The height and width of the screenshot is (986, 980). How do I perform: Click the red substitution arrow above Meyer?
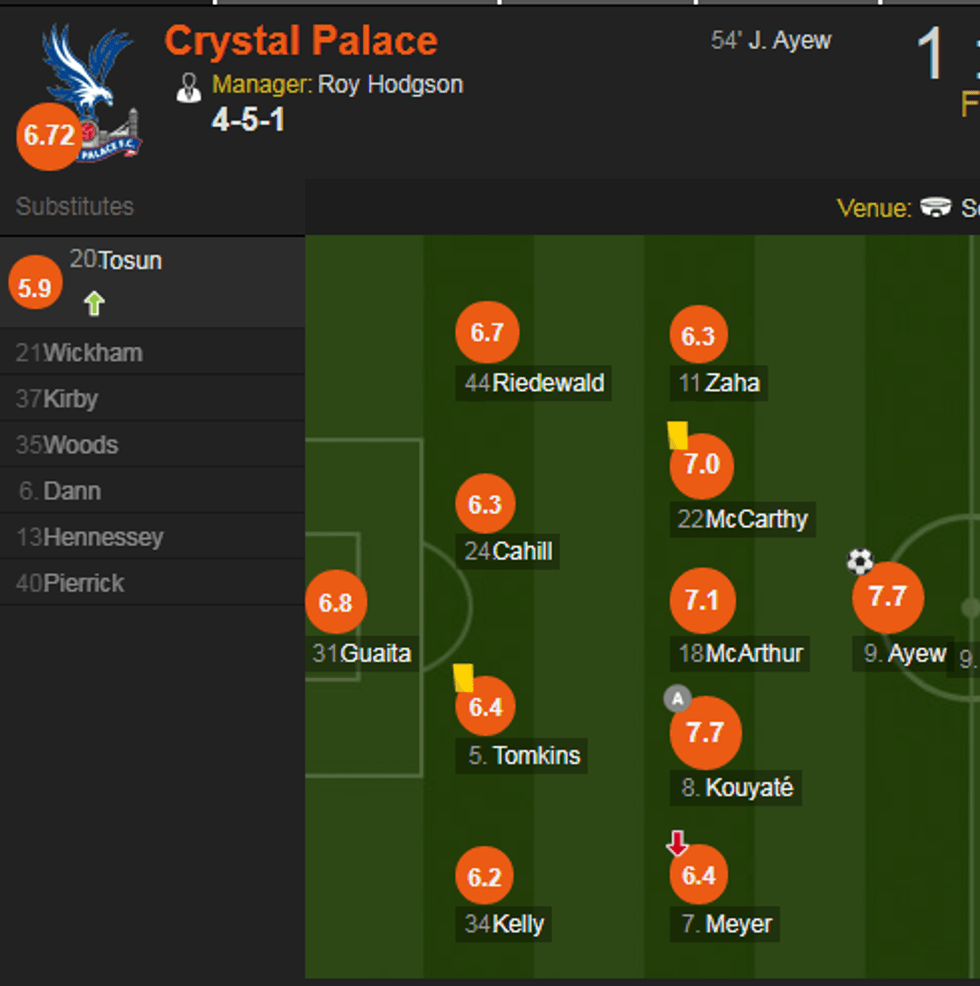pos(676,841)
